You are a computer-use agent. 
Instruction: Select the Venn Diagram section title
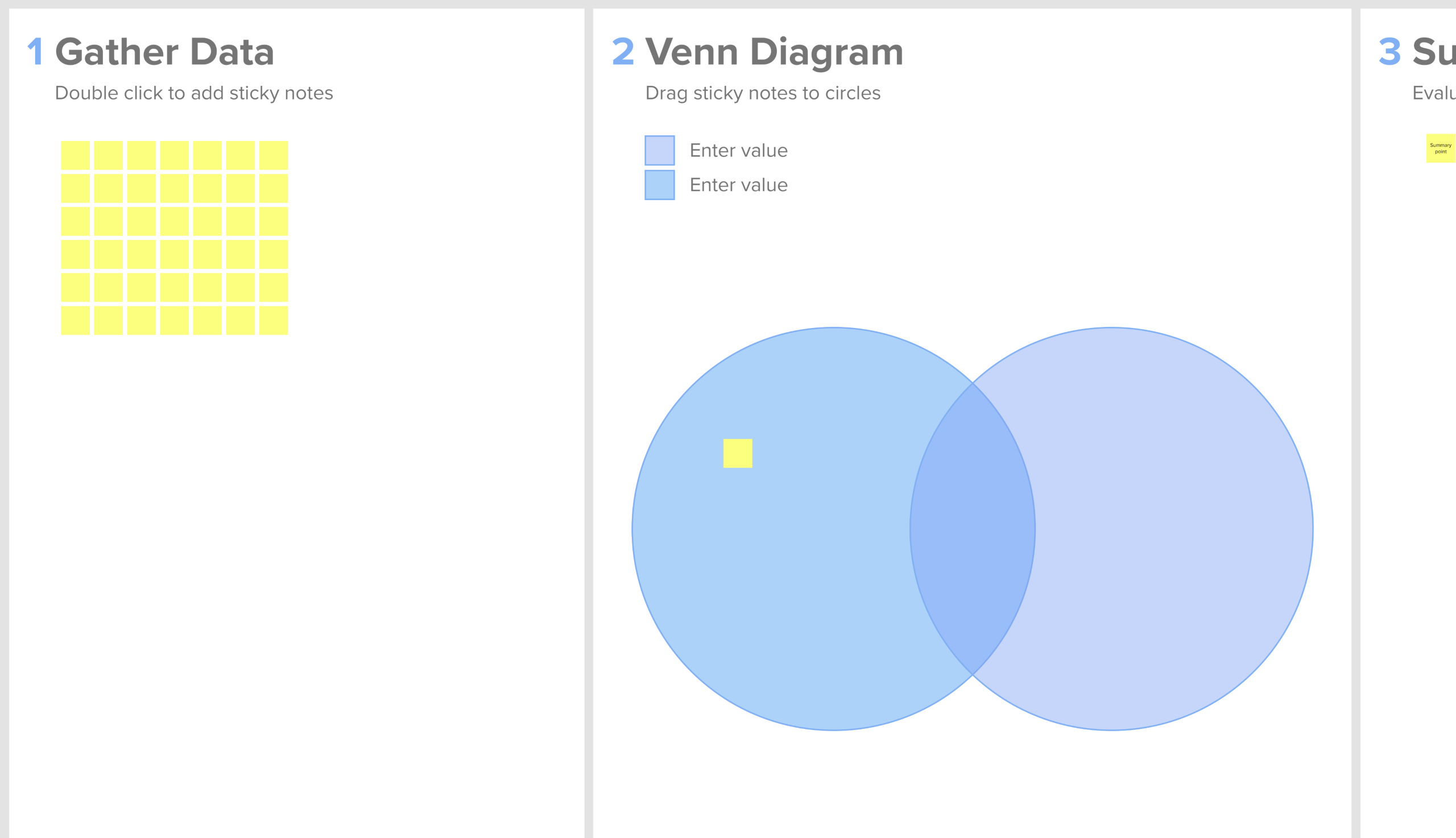pyautogui.click(x=776, y=52)
